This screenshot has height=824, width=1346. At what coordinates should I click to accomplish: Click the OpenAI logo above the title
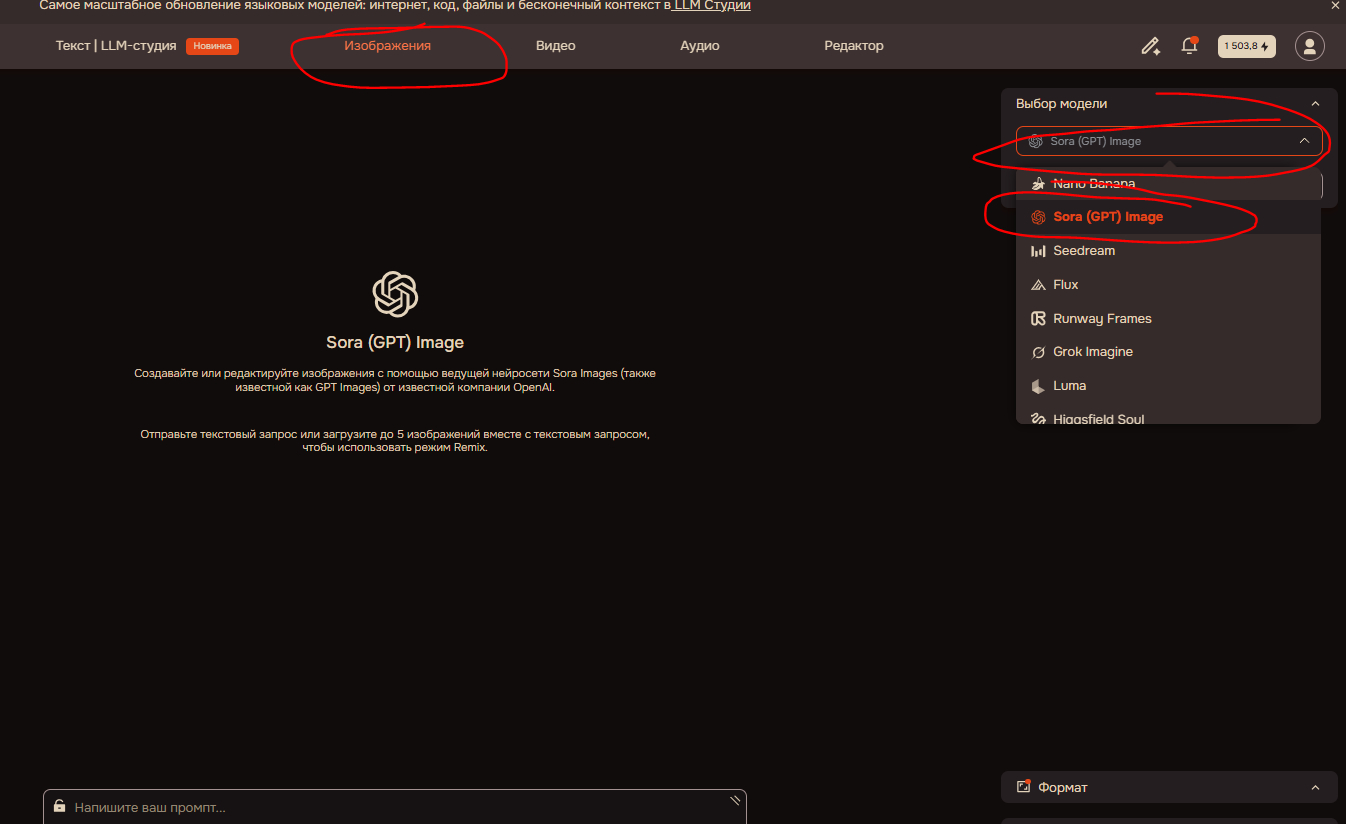coord(395,294)
